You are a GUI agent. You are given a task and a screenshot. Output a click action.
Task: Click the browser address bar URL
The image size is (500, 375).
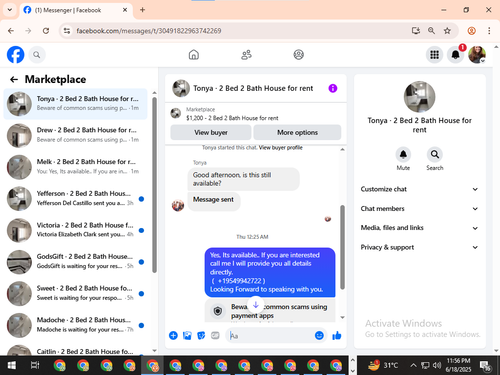click(x=149, y=31)
